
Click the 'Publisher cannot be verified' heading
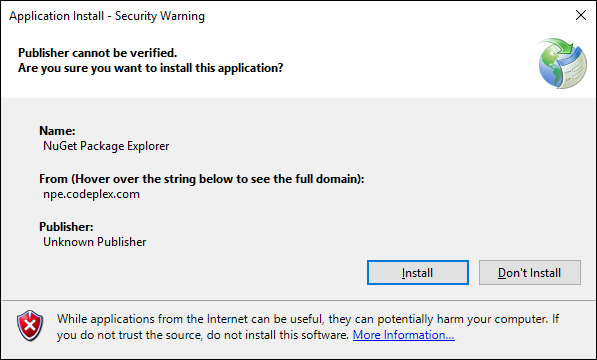pyautogui.click(x=97, y=53)
